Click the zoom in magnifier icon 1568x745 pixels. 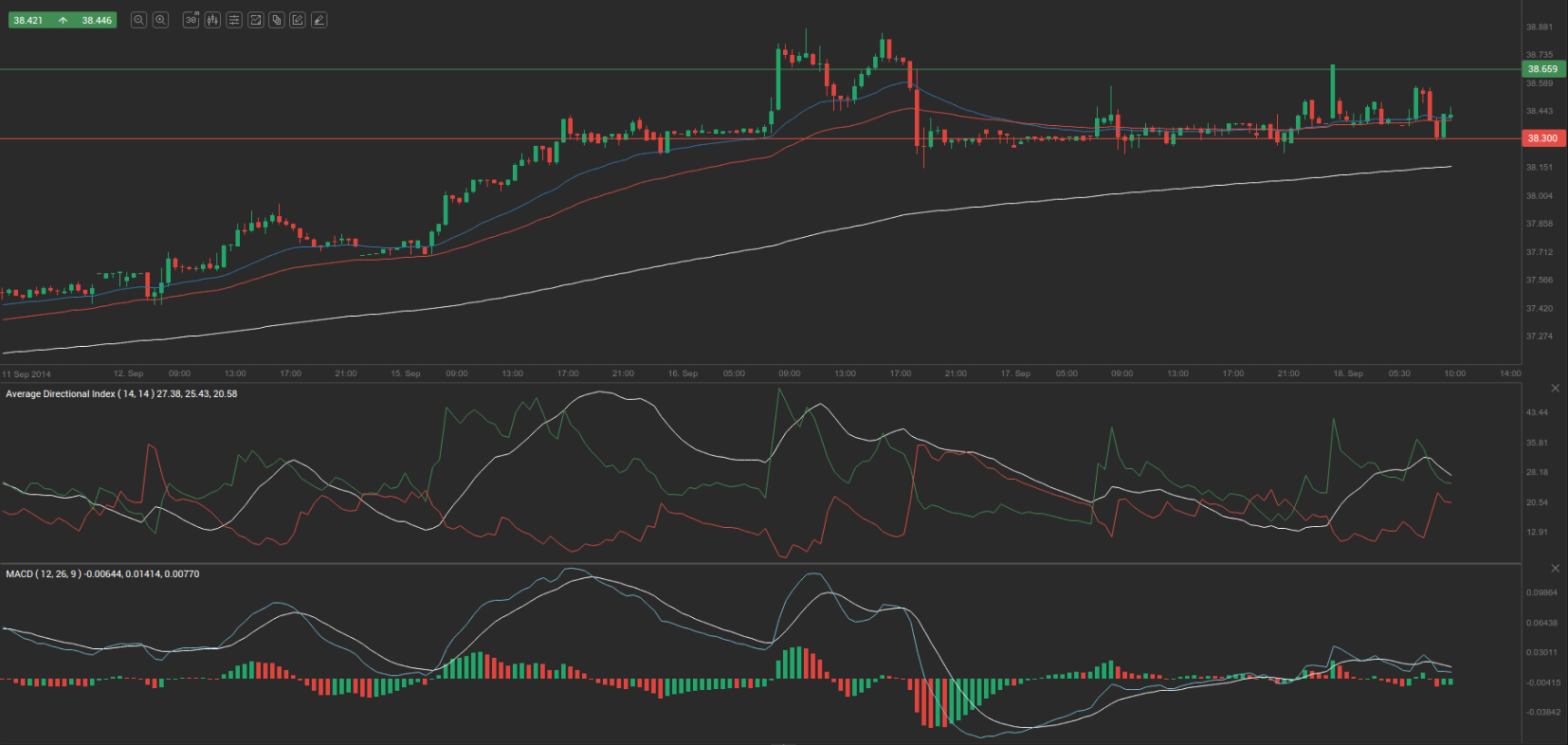161,20
